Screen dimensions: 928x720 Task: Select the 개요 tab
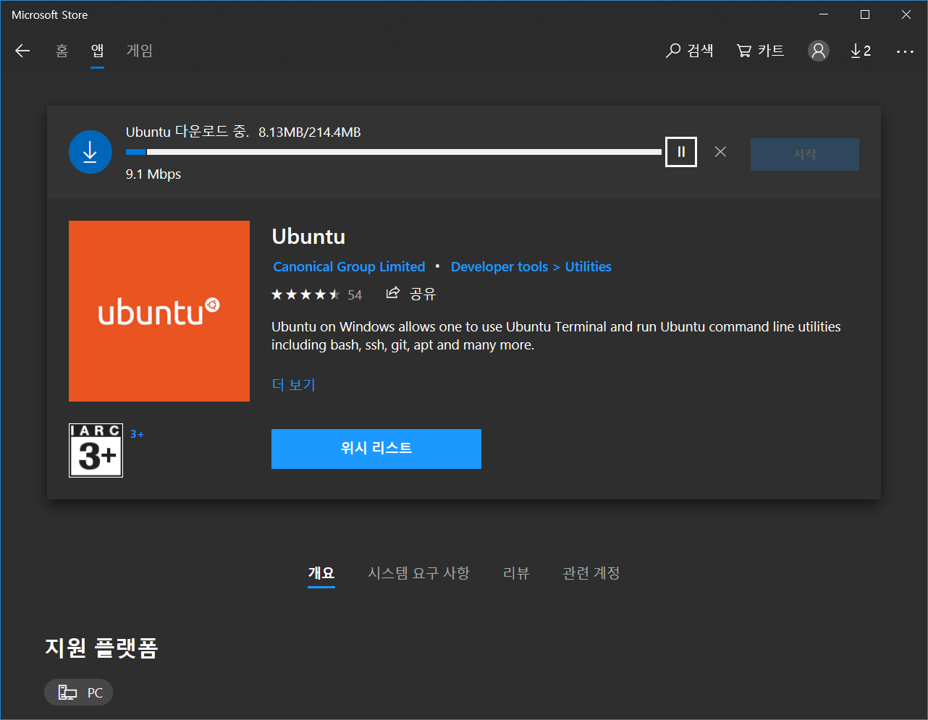[321, 573]
